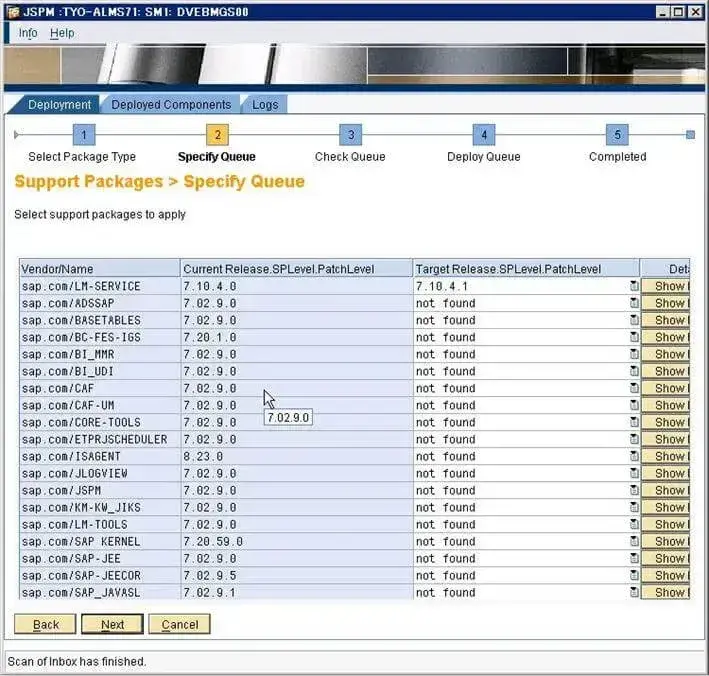Show details for sap.com/ADSSAP
709x676 pixels.
[x=666, y=303]
